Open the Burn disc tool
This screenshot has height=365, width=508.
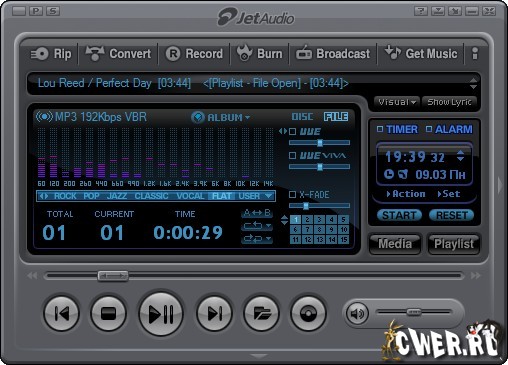pyautogui.click(x=260, y=53)
